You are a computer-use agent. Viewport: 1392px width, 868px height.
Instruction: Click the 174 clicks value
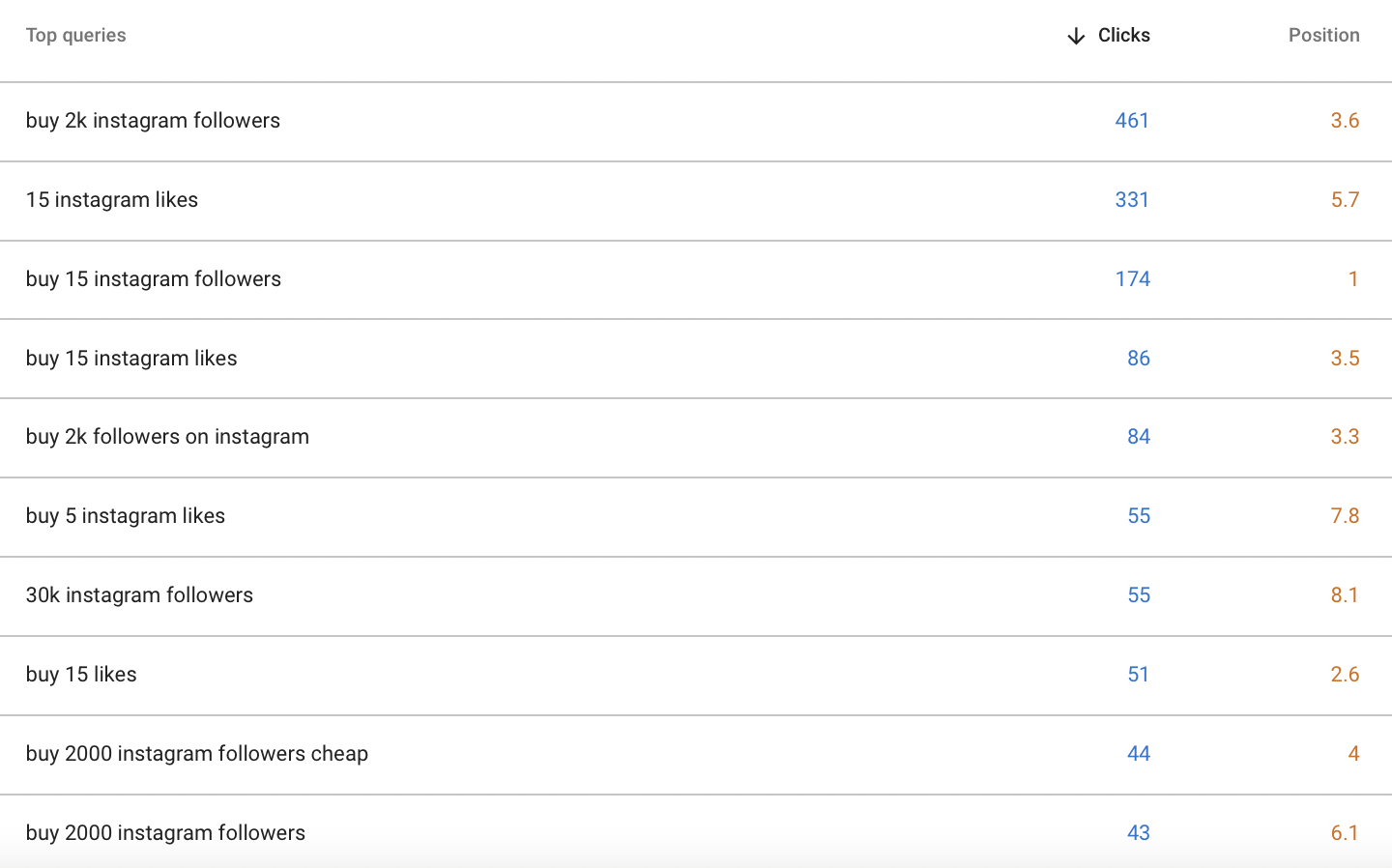click(1132, 279)
